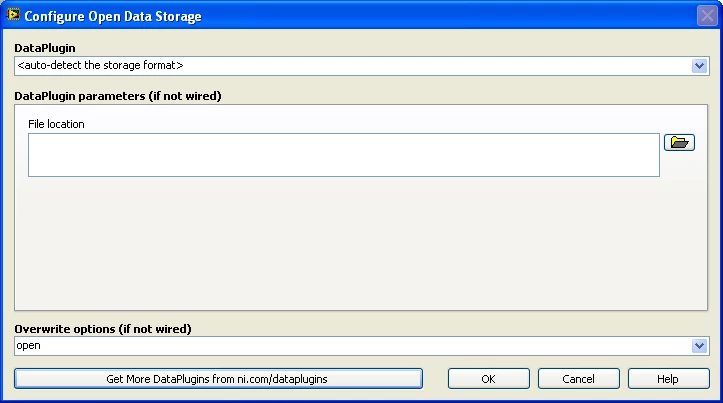
Task: Expand the Overwrite options dropdown arrow
Action: point(699,346)
